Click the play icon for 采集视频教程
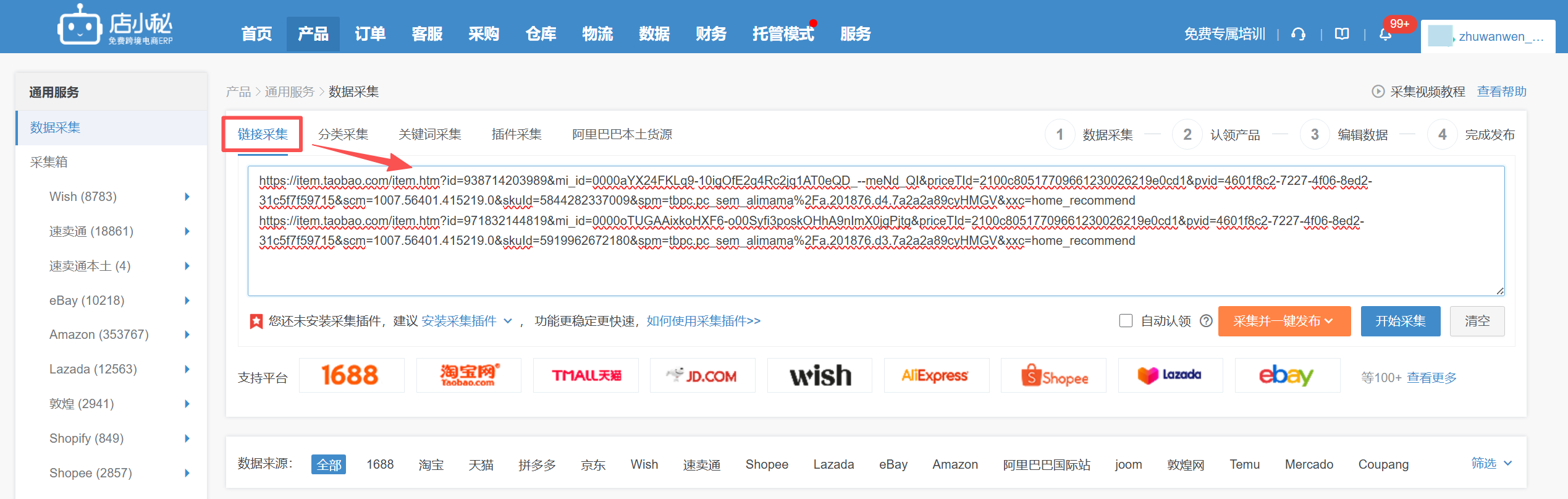The width and height of the screenshot is (1568, 499). 1378,92
